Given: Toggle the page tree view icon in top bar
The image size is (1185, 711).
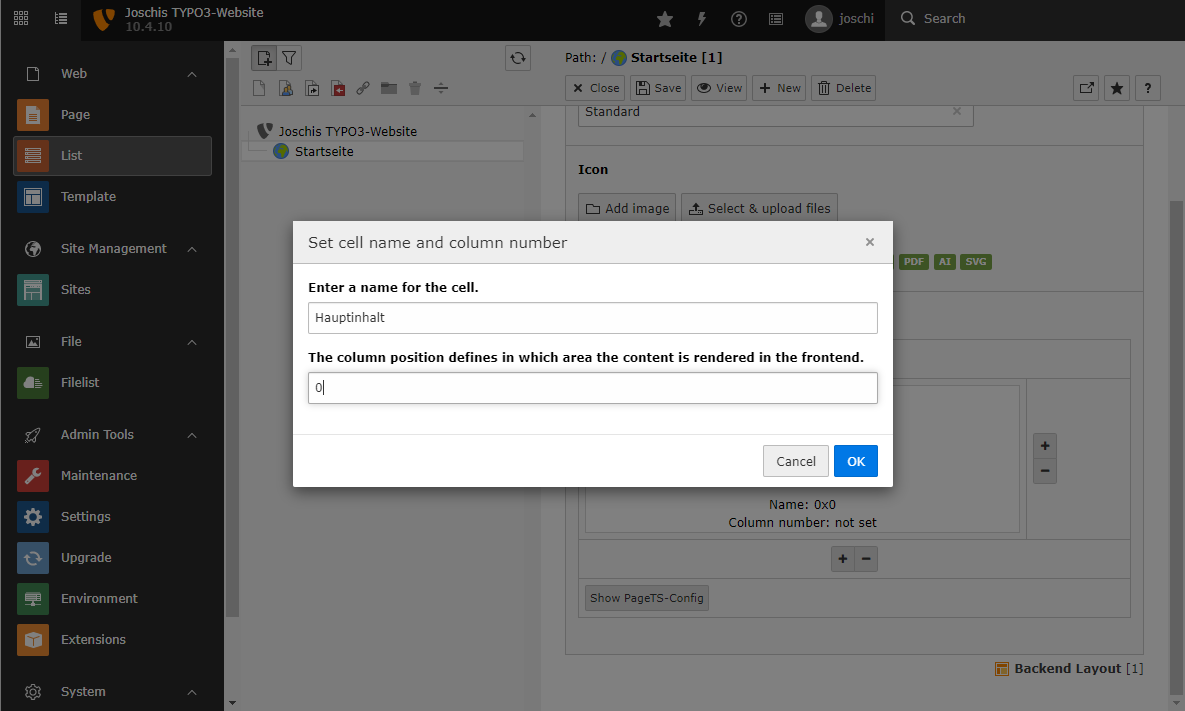Looking at the screenshot, I should pyautogui.click(x=61, y=19).
